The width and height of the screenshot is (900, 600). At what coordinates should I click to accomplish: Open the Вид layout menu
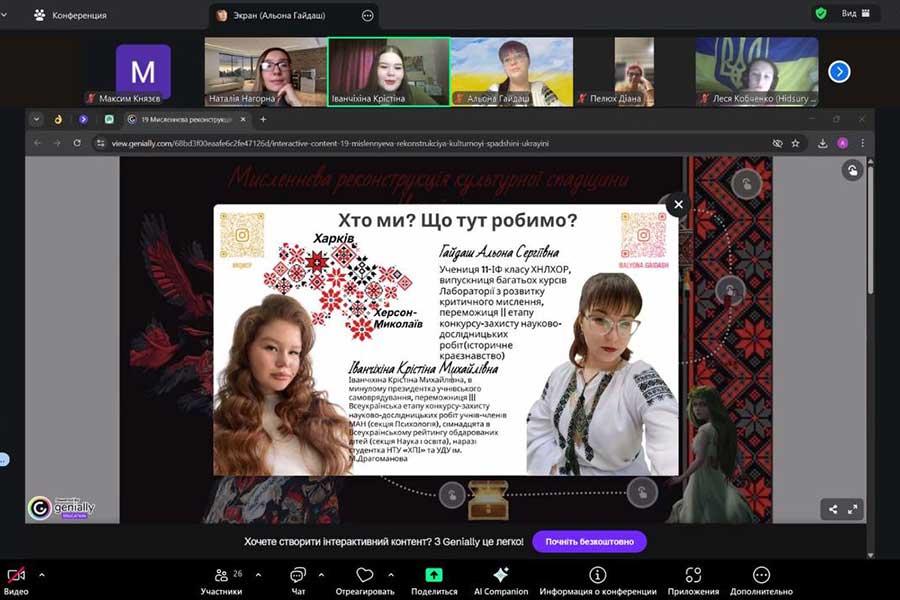tap(855, 13)
